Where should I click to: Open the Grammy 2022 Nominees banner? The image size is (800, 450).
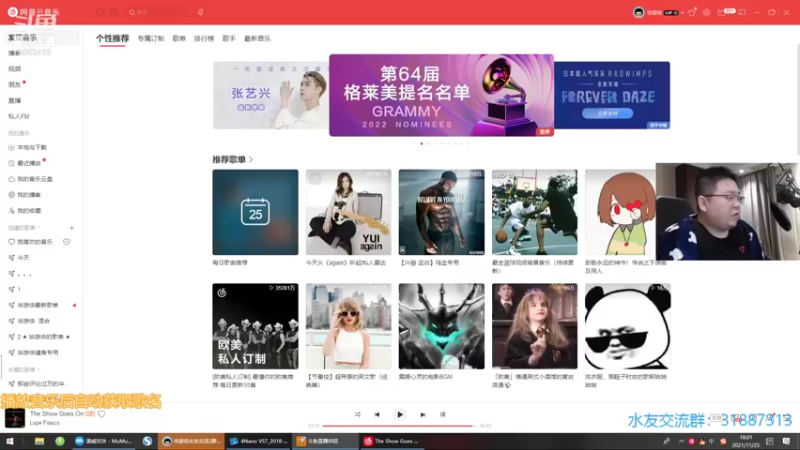point(441,95)
